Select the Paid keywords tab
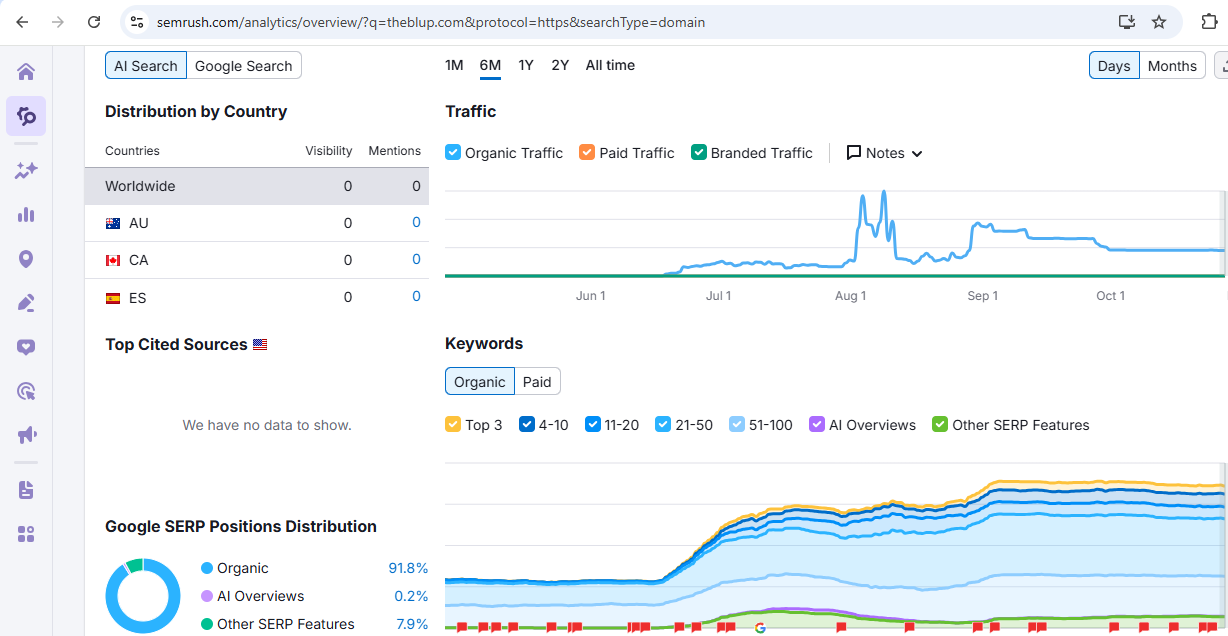The image size is (1228, 636). [537, 382]
